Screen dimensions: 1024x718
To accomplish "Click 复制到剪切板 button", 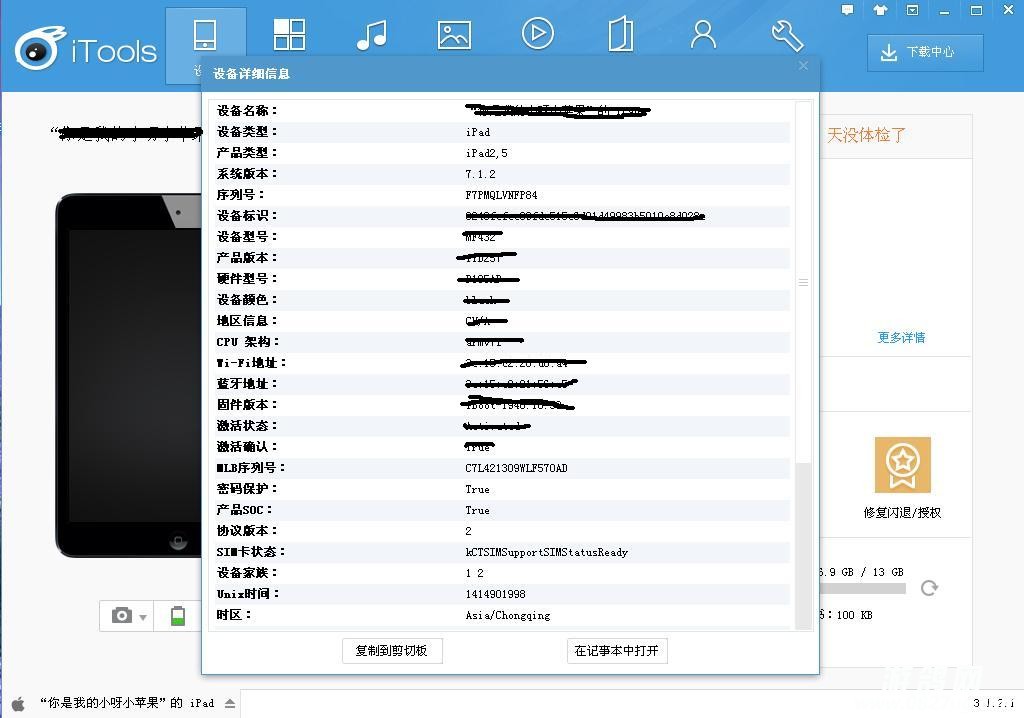I will [392, 650].
